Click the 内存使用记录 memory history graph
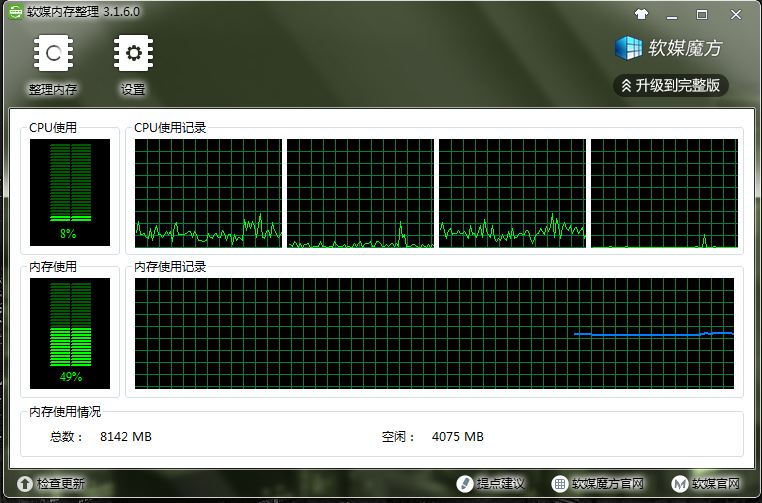 pyautogui.click(x=434, y=333)
